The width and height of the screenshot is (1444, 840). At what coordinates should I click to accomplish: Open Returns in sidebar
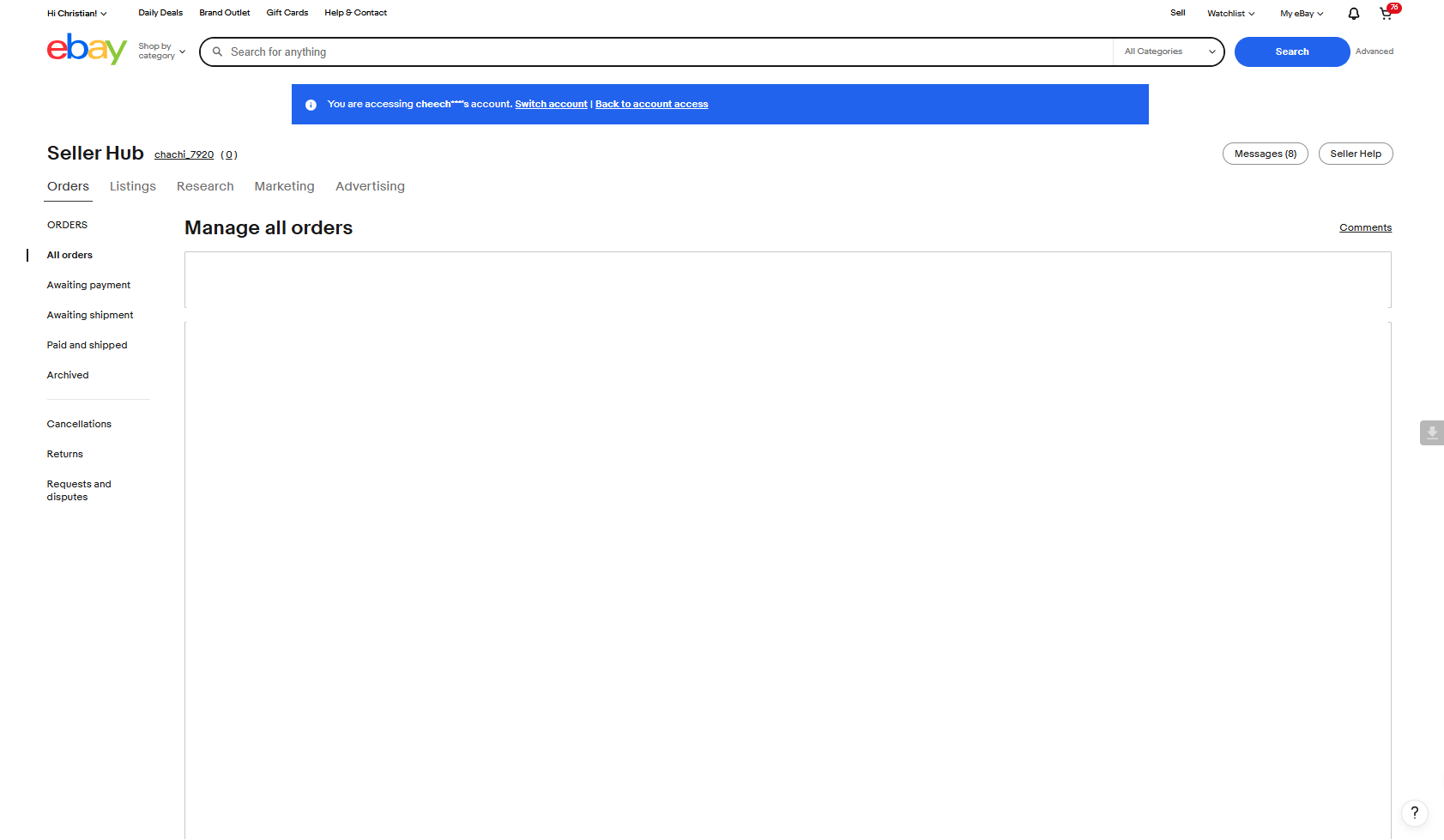(65, 454)
